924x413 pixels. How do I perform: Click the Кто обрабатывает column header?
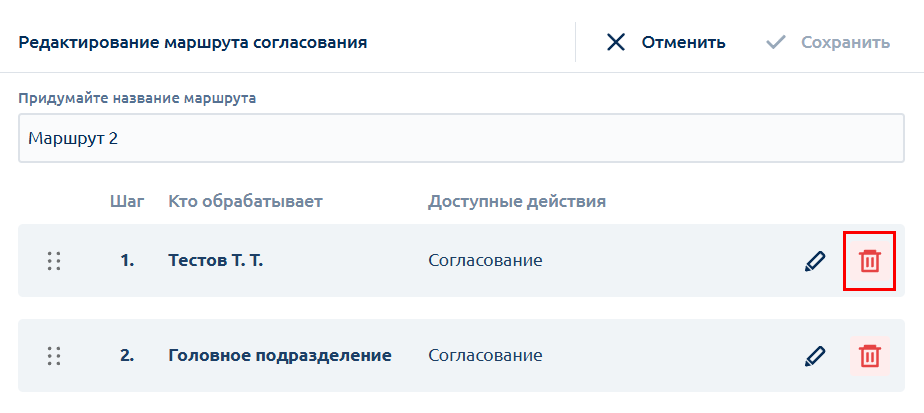click(x=246, y=202)
